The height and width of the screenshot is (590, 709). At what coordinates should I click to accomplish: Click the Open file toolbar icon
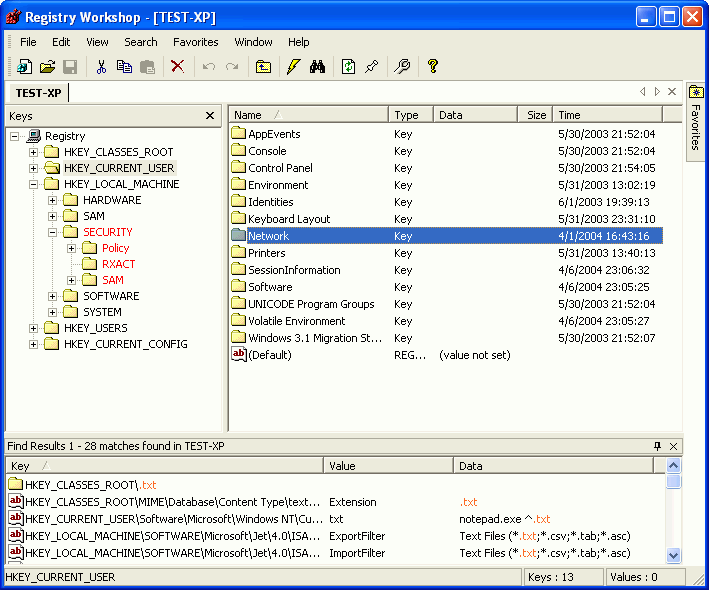(47, 67)
